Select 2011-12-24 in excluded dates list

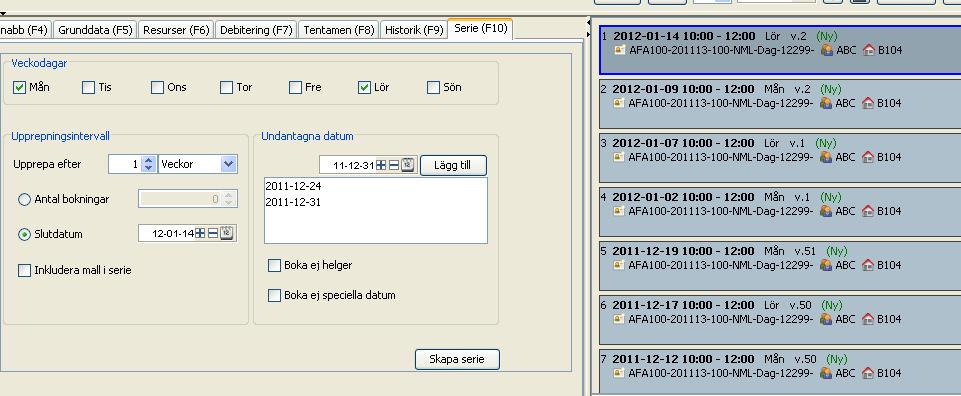pos(294,186)
